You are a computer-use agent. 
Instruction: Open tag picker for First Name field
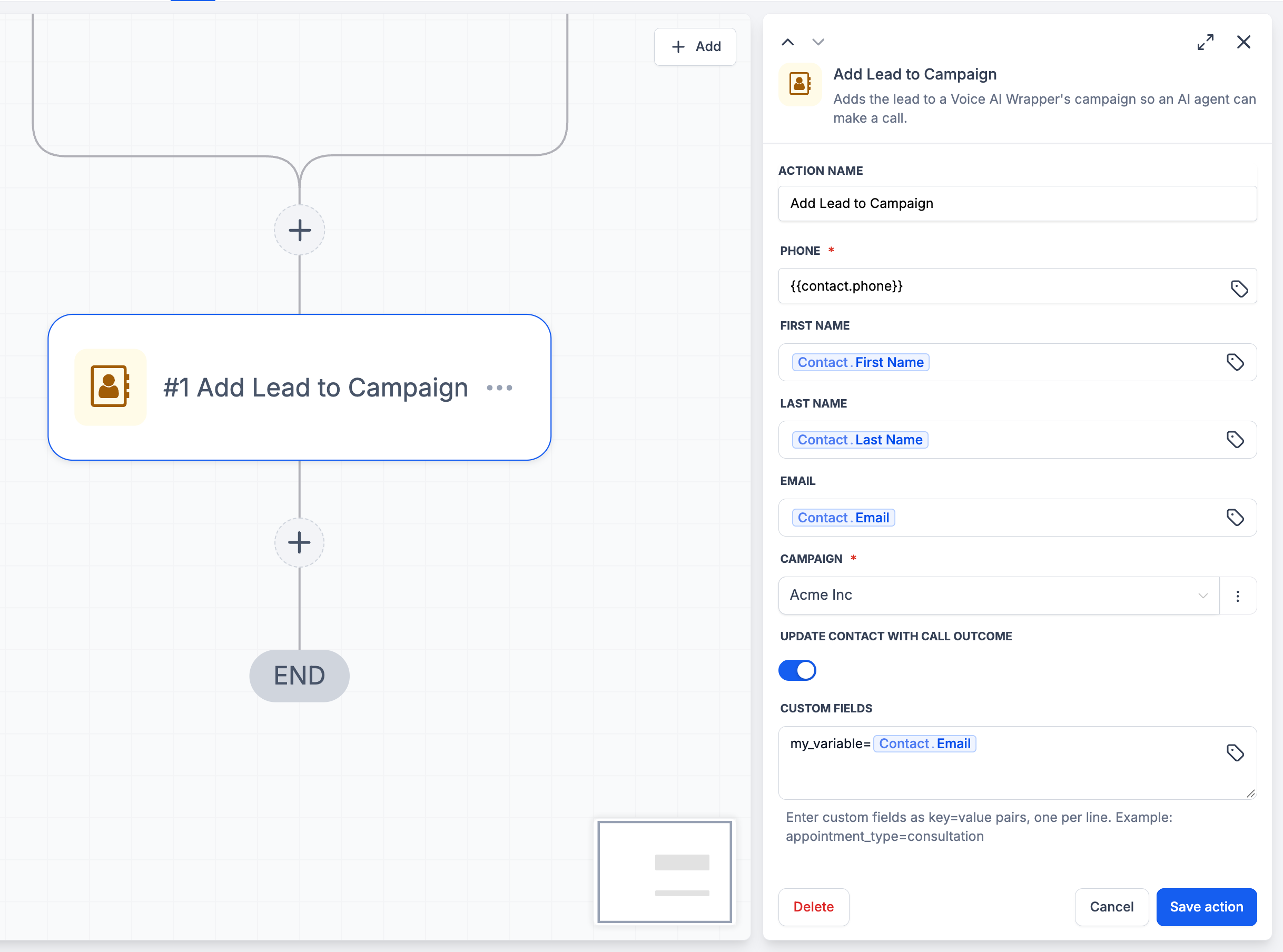(1235, 362)
